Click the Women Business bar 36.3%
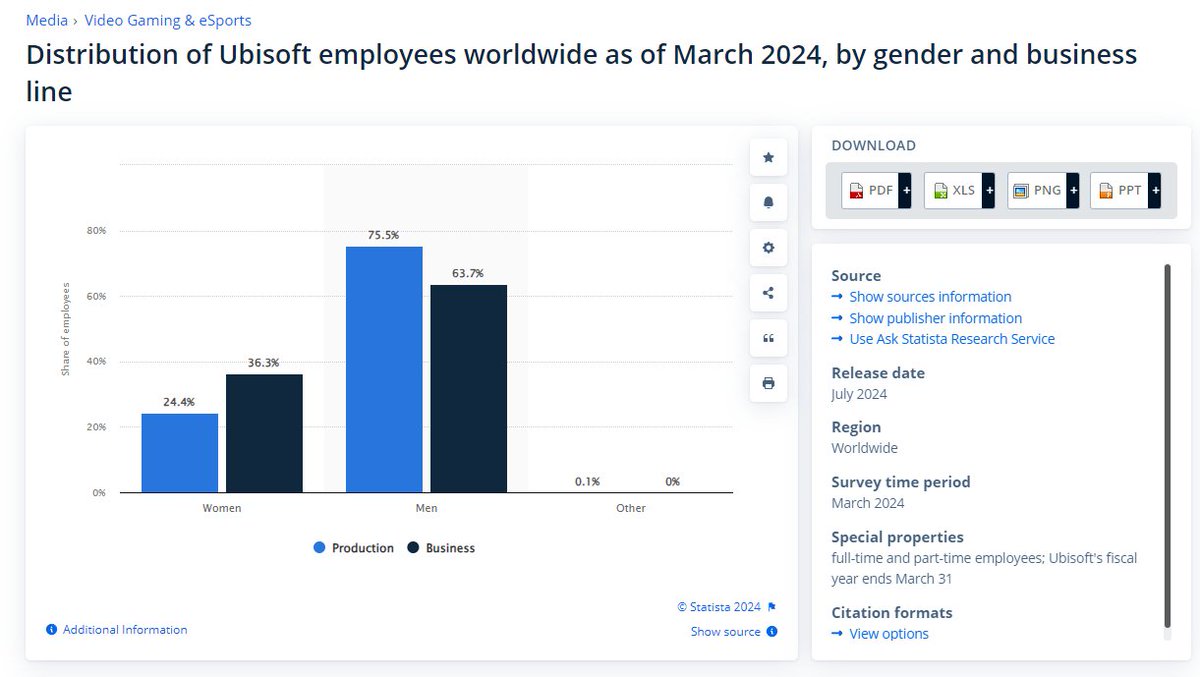Screen dimensions: 1200x677 [264, 433]
